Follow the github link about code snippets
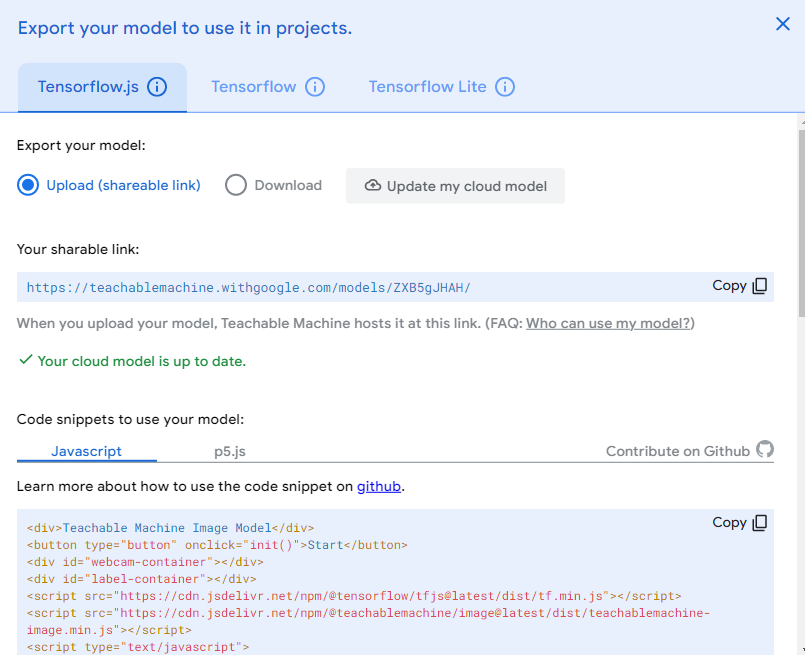805x655 pixels. click(379, 487)
